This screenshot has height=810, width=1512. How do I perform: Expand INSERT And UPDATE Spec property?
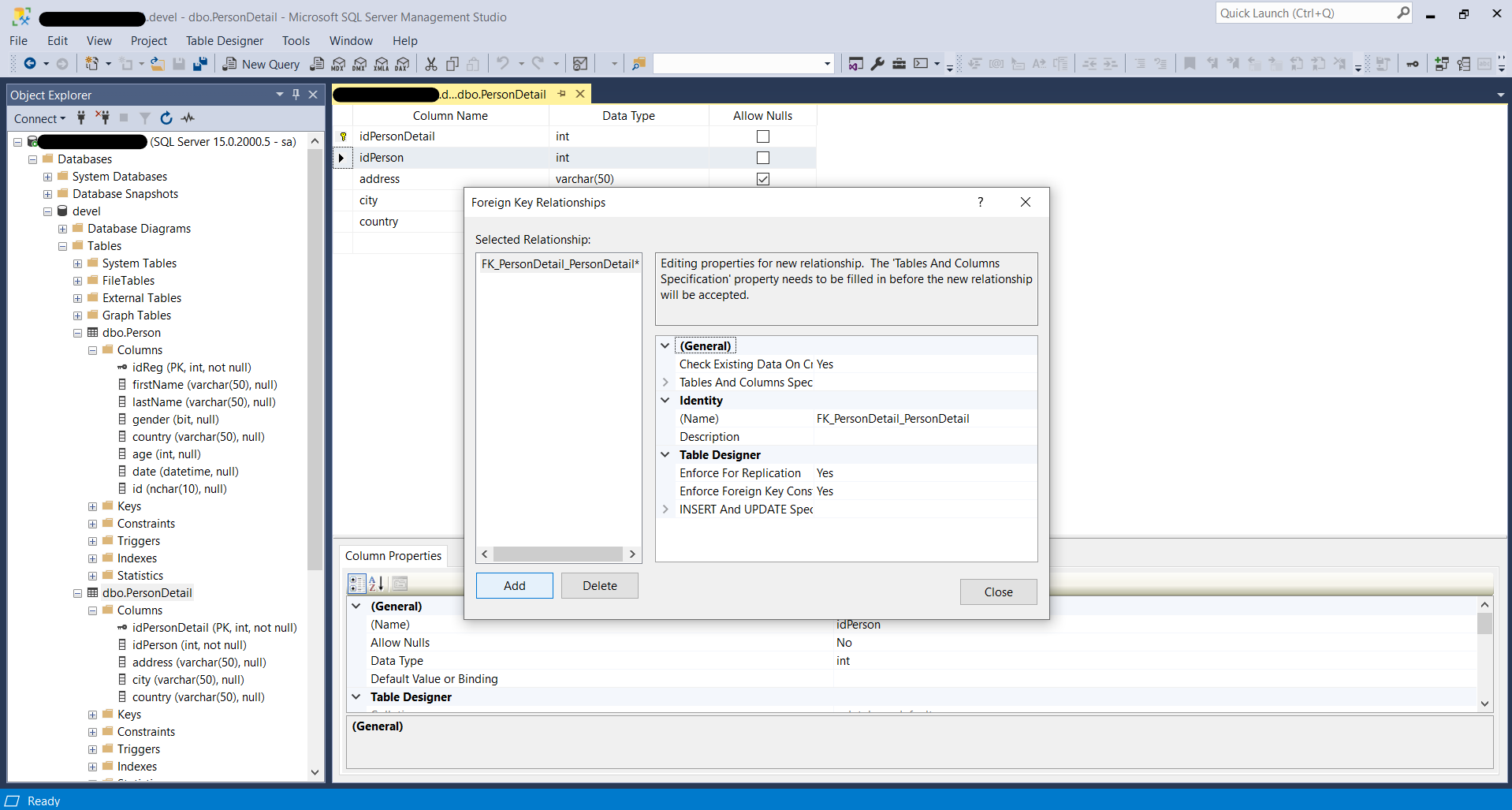pyautogui.click(x=665, y=510)
